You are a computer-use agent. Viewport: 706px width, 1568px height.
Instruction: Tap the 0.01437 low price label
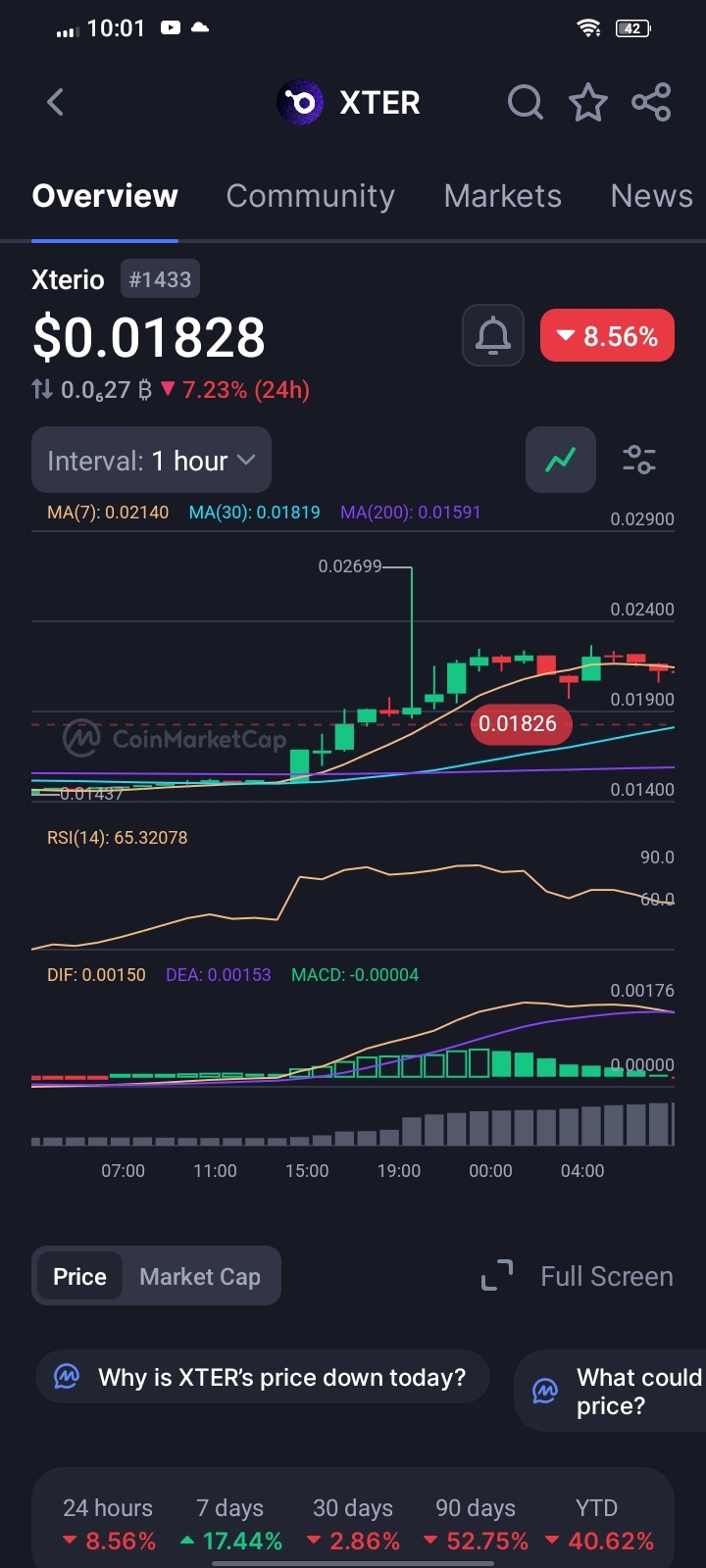point(91,794)
